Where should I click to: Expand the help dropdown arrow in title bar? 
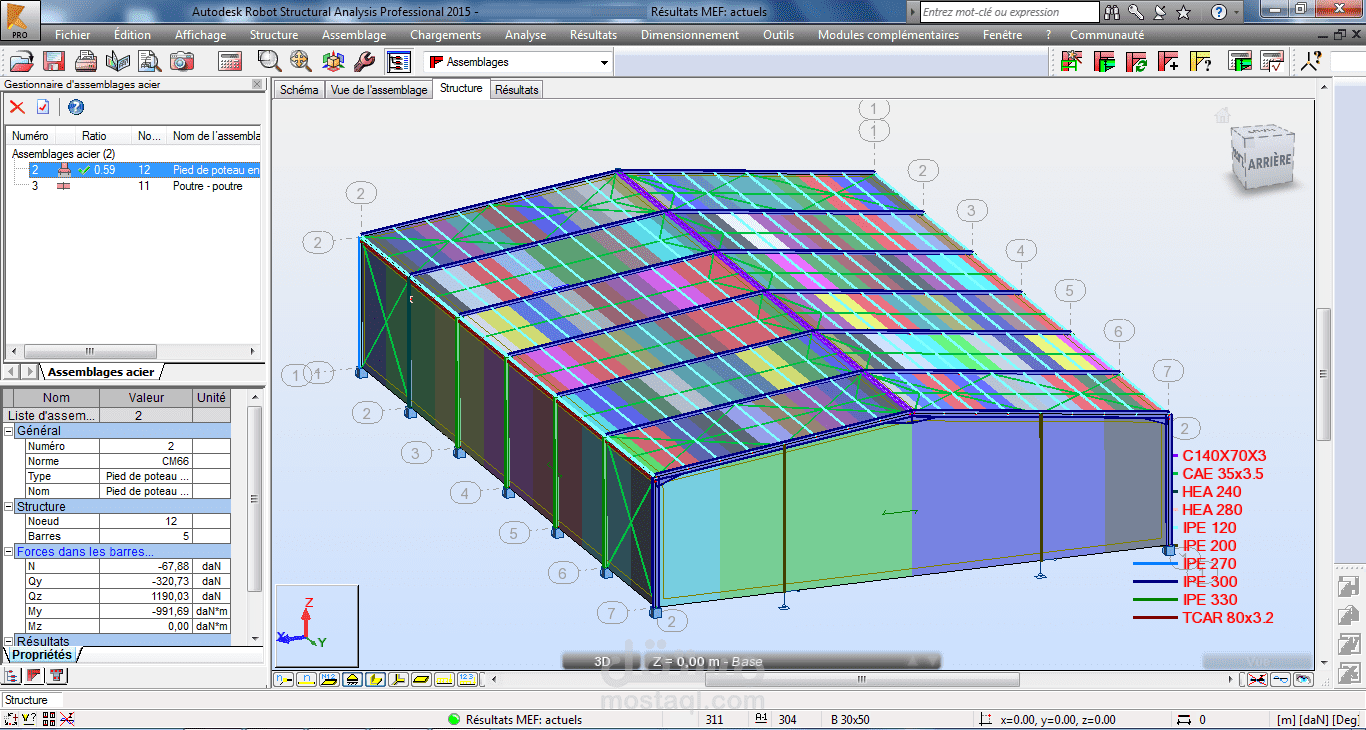tap(1237, 12)
